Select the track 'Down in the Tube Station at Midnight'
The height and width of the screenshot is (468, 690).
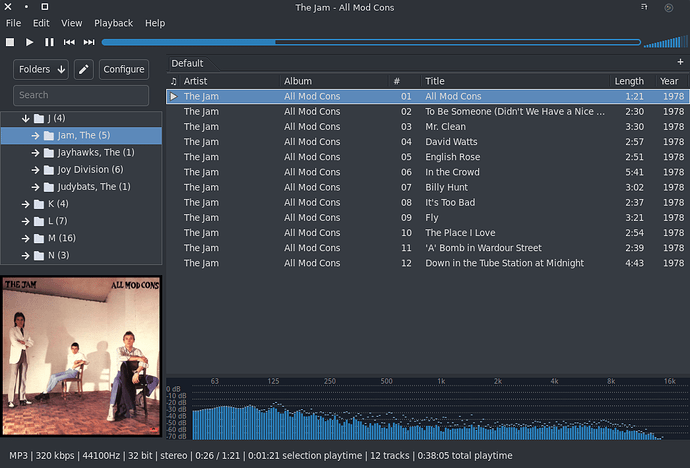coord(504,263)
